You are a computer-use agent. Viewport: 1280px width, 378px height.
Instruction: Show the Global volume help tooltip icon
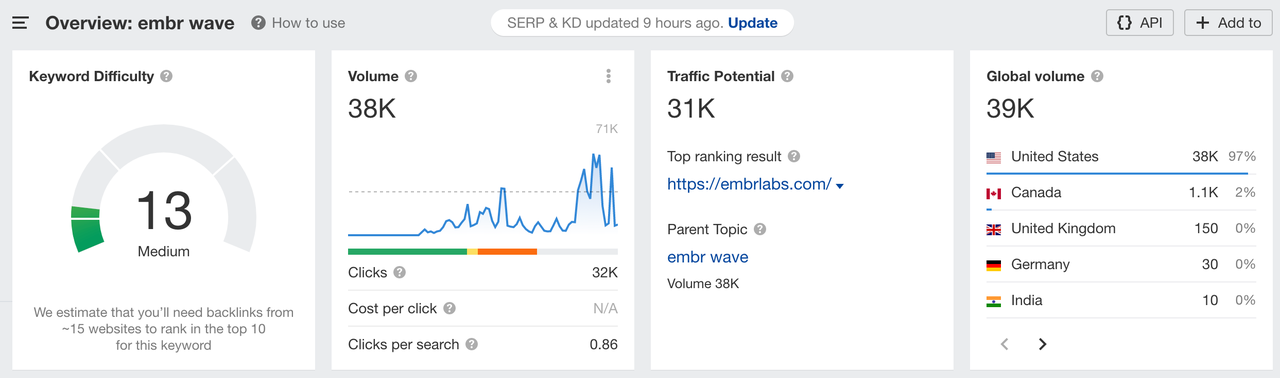1097,76
